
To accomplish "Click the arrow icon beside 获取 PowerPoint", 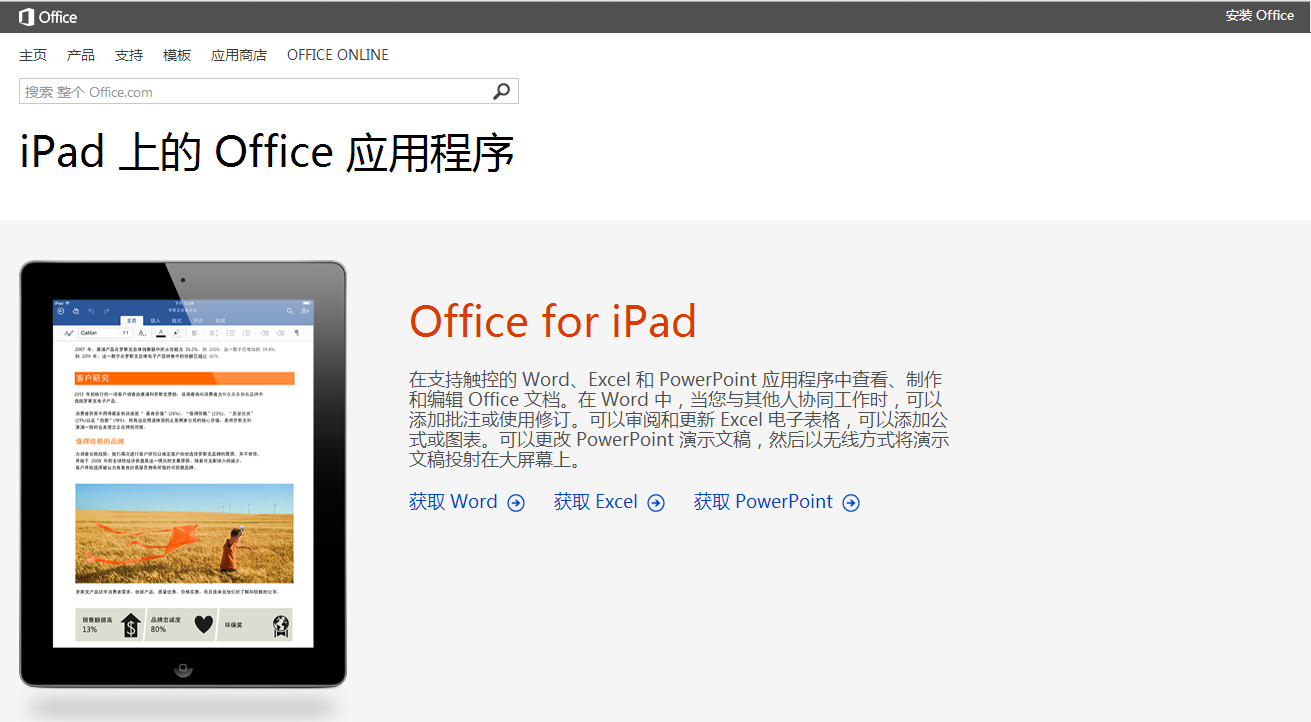I will 851,503.
